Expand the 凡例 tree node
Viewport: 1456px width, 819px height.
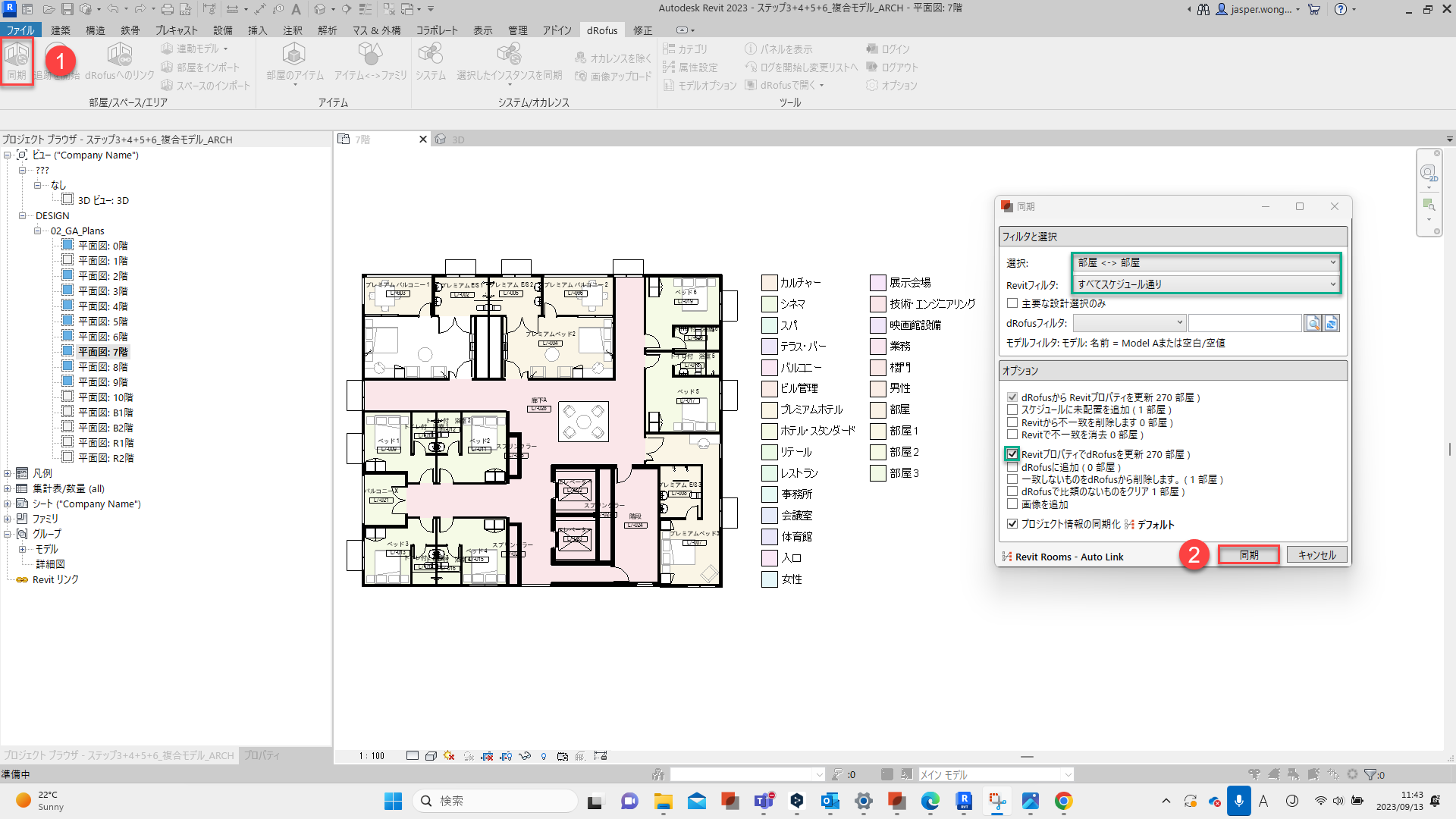pyautogui.click(x=8, y=473)
